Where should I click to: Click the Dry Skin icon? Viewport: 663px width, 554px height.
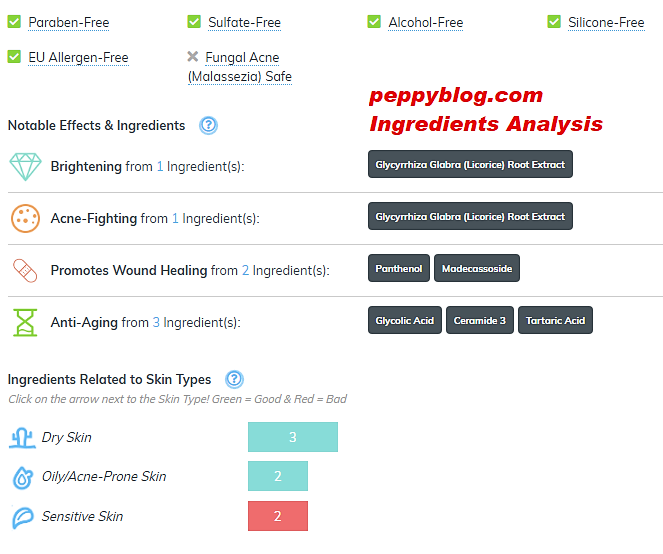click(x=22, y=437)
